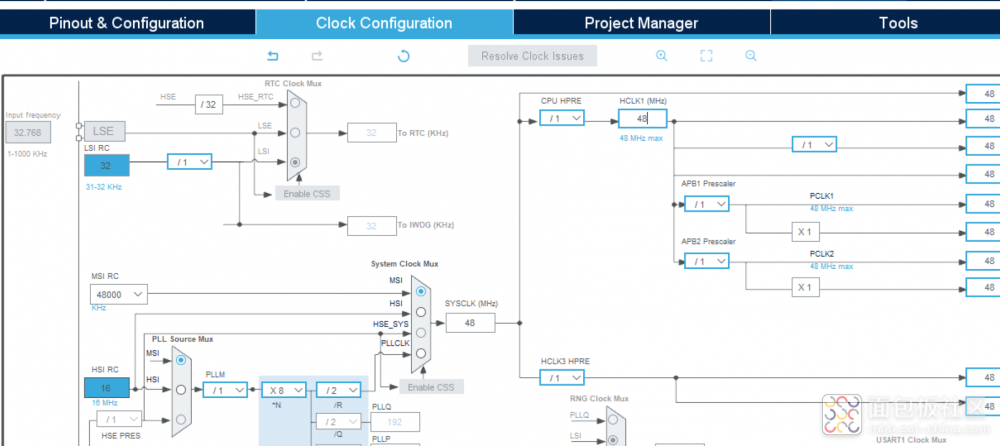Fit the clock diagram to screen
1000x446 pixels.
coord(706,56)
